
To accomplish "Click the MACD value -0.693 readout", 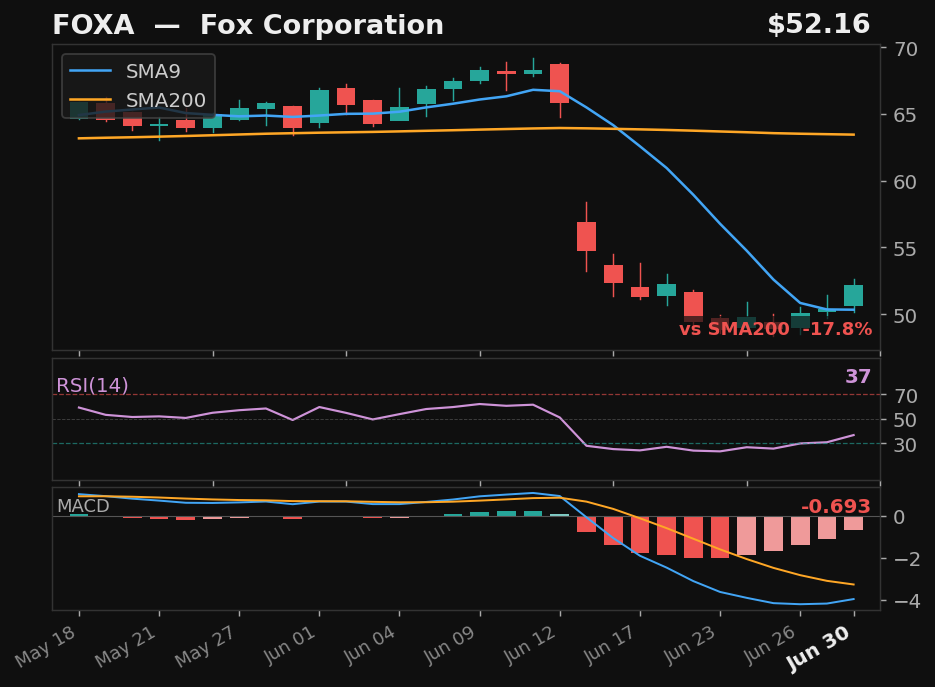I will (x=835, y=506).
